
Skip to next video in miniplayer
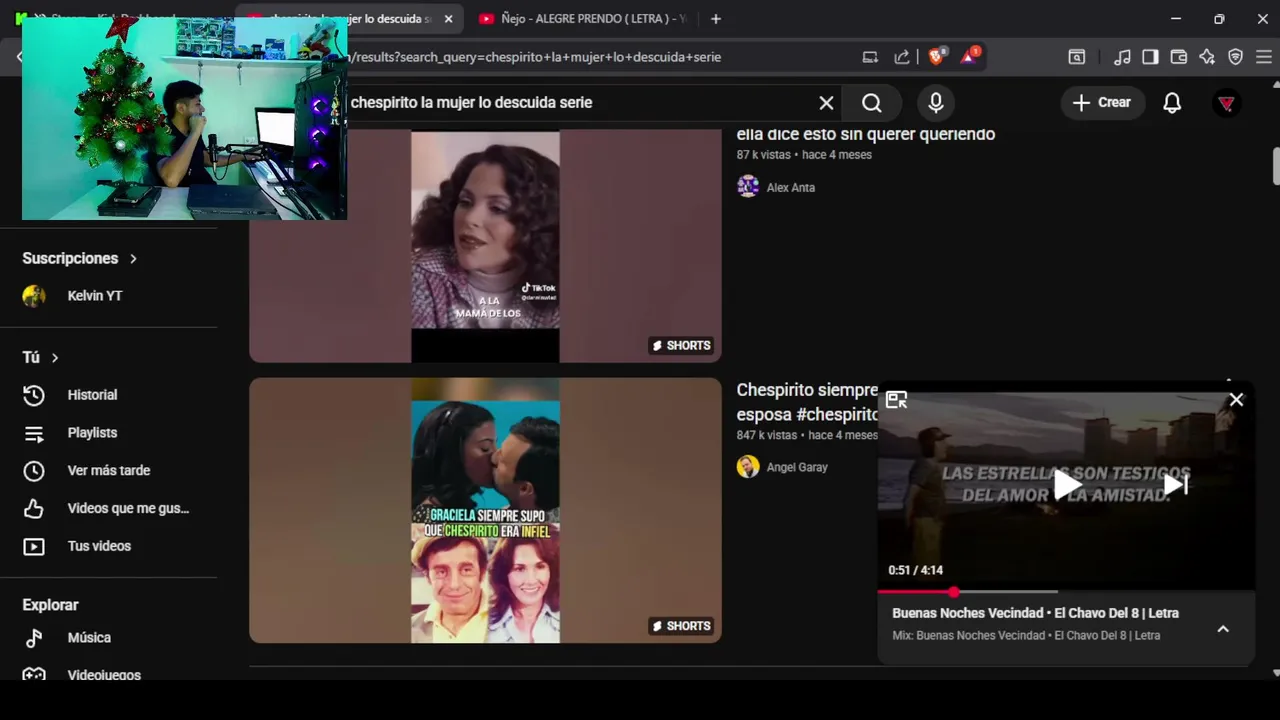(x=1176, y=485)
